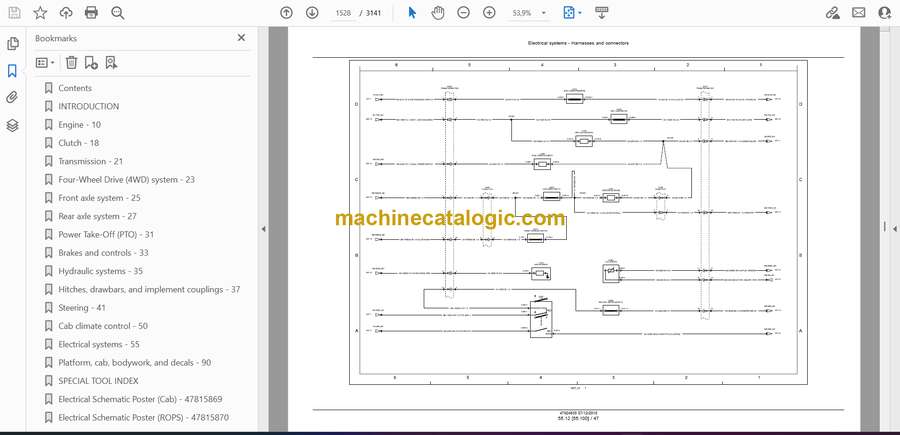Zoom out with the minus button

point(463,13)
